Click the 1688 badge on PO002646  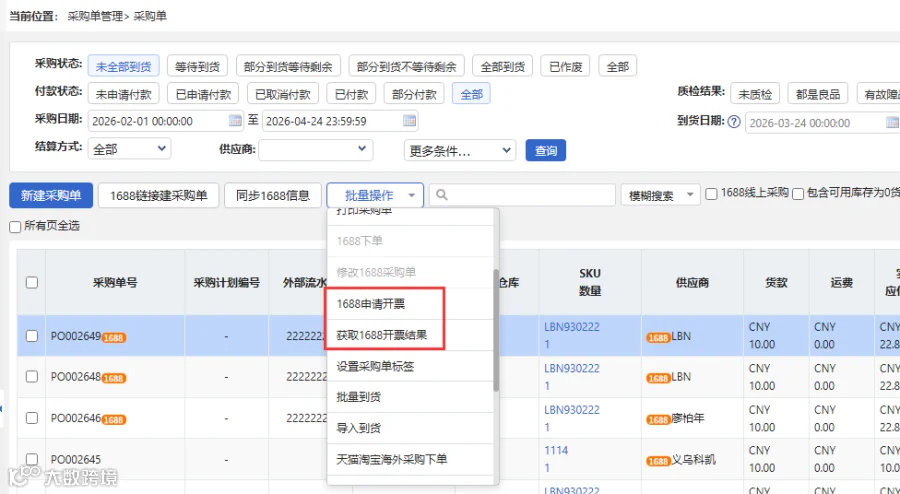pyautogui.click(x=114, y=419)
